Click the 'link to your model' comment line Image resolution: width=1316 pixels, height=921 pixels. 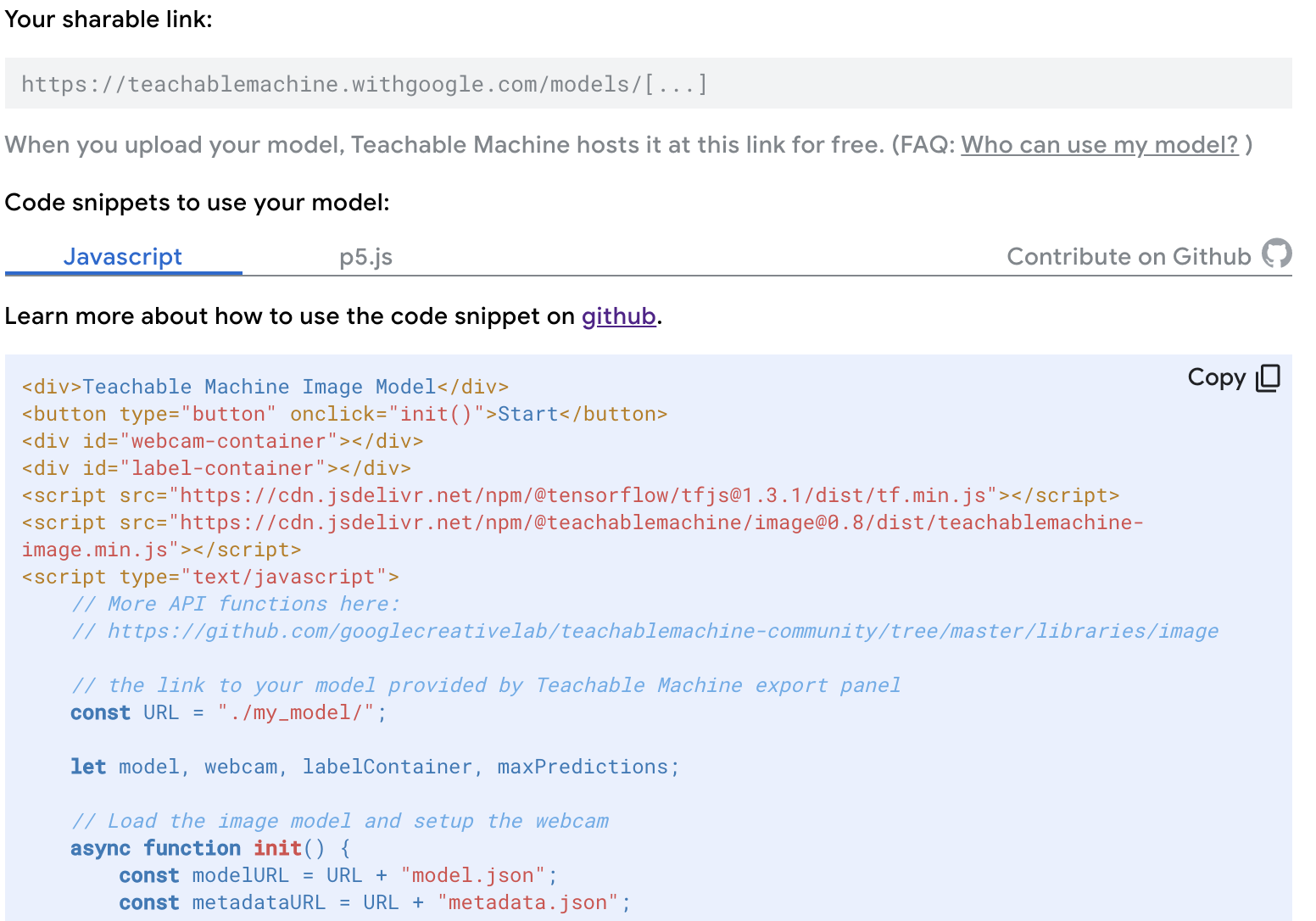(x=486, y=685)
